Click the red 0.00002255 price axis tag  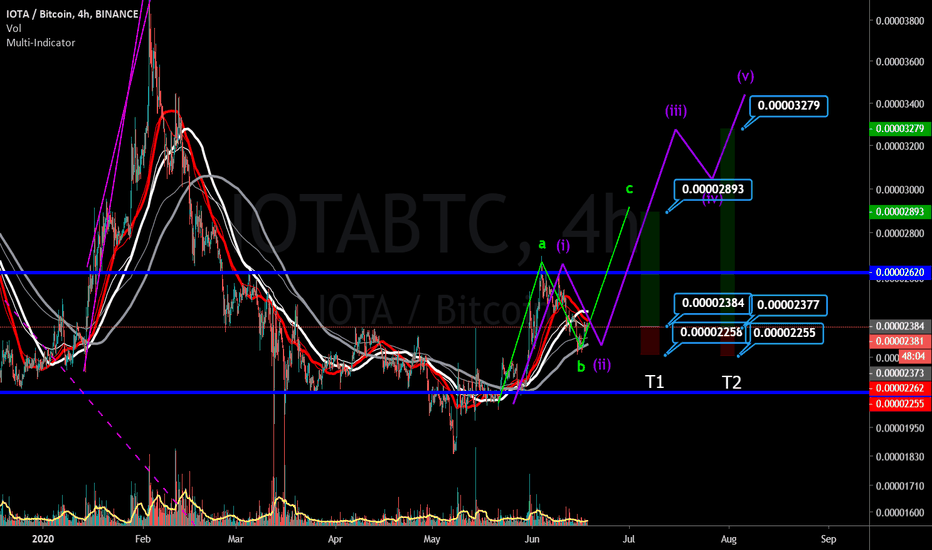[900, 404]
